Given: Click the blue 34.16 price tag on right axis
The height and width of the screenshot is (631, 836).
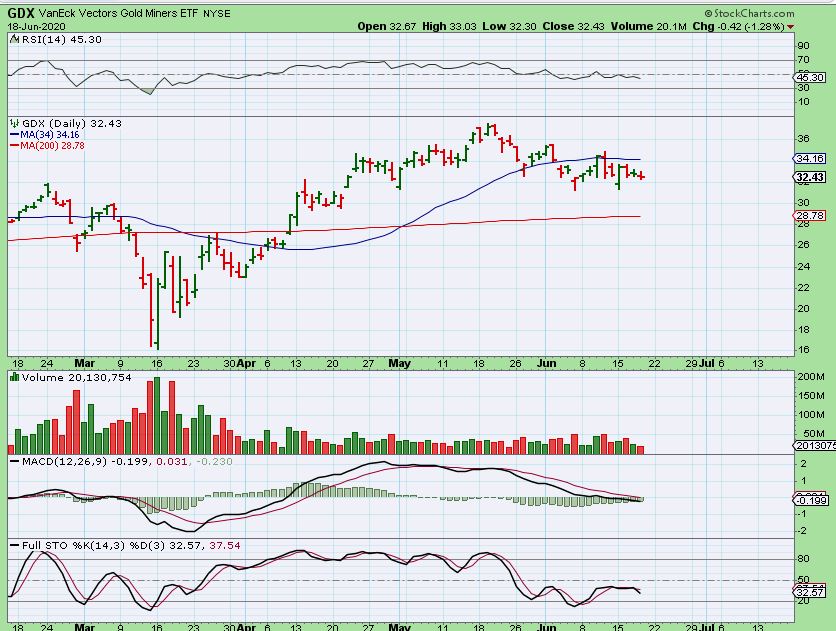Looking at the screenshot, I should click(x=810, y=158).
